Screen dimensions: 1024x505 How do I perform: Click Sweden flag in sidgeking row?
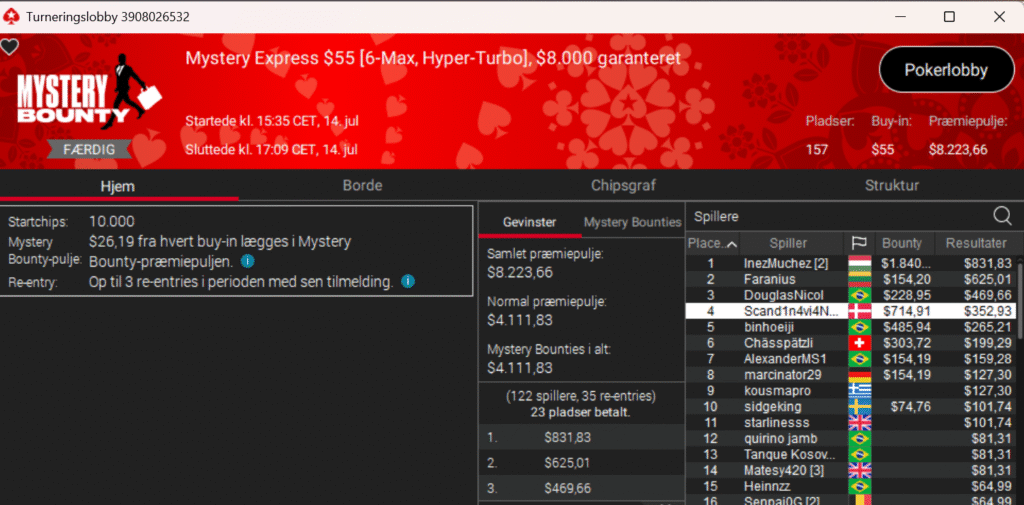click(859, 407)
